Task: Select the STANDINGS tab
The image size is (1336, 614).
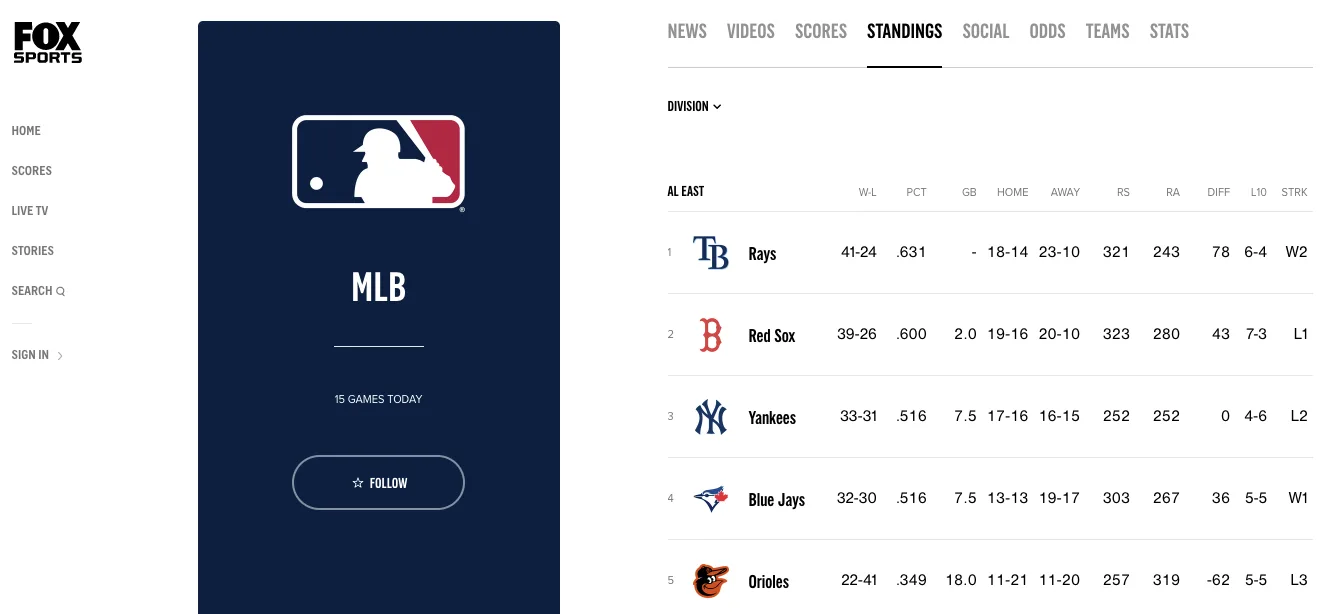Action: [x=904, y=31]
